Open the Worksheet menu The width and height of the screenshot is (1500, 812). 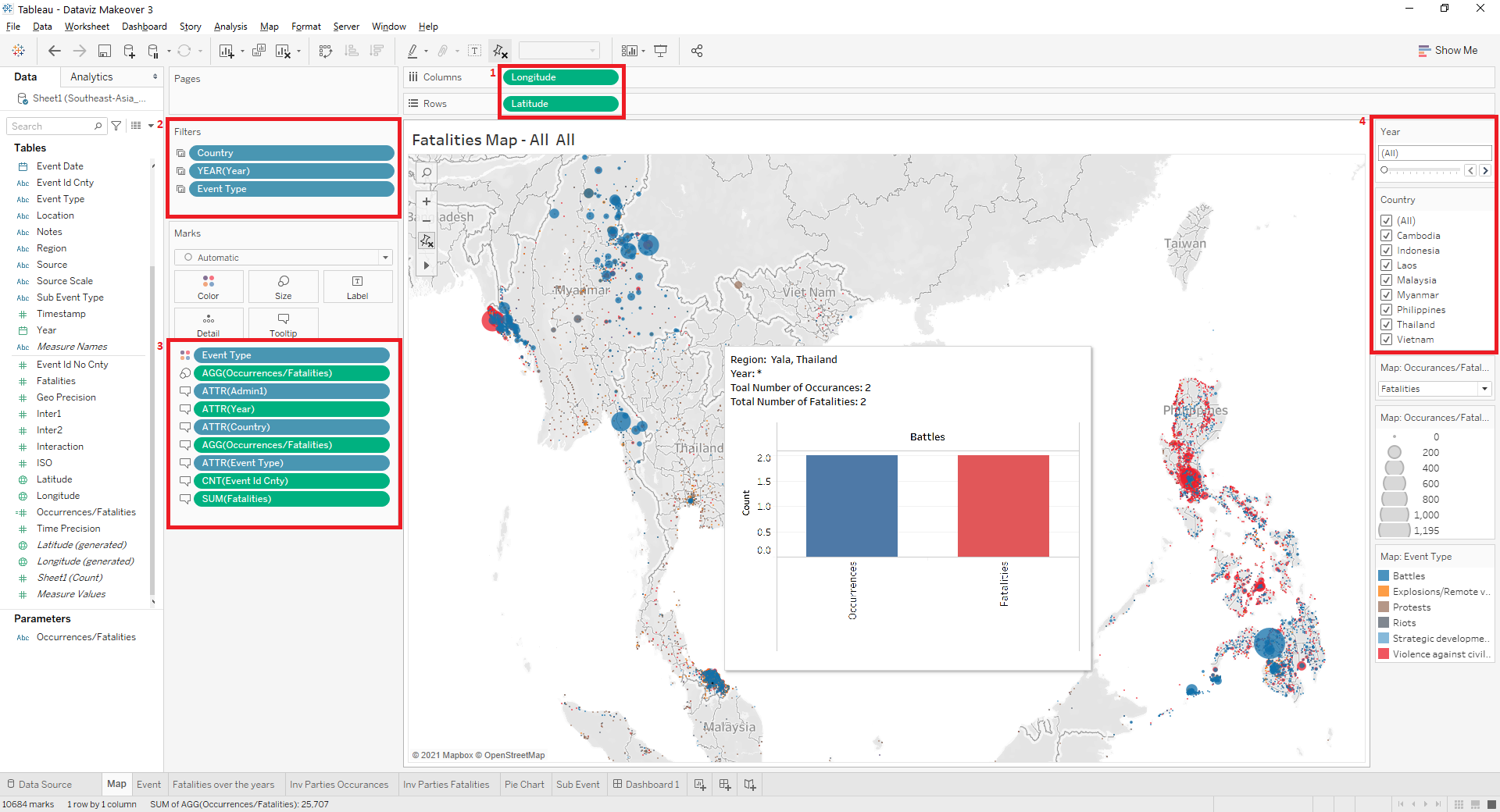[87, 27]
